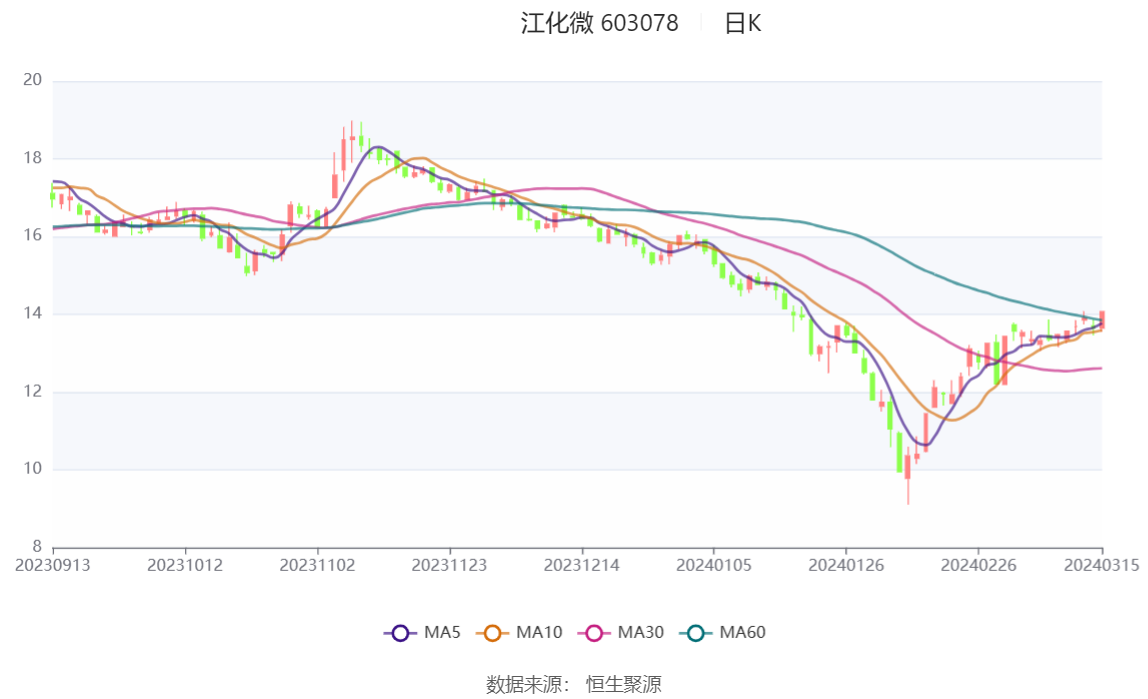Click the teal MA60 legend circle marker
This screenshot has width=1148, height=699.
[696, 633]
